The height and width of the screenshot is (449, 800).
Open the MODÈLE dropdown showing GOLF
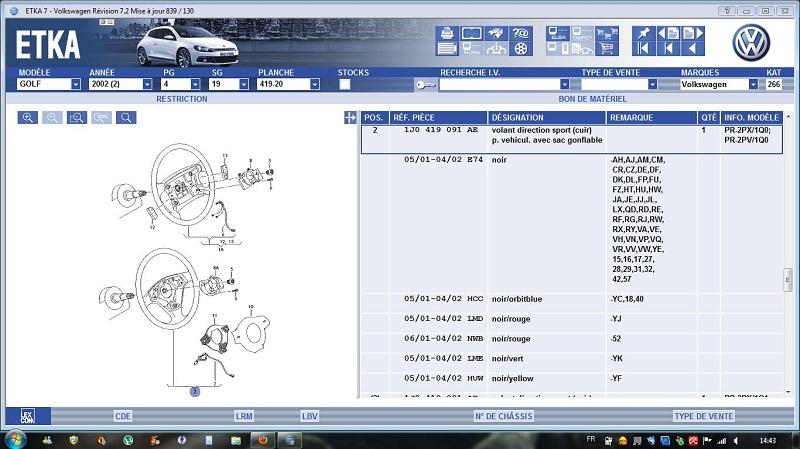click(76, 84)
